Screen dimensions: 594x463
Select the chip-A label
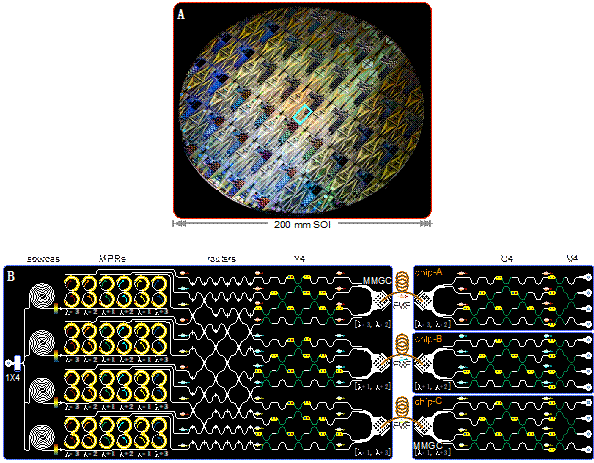click(x=428, y=272)
